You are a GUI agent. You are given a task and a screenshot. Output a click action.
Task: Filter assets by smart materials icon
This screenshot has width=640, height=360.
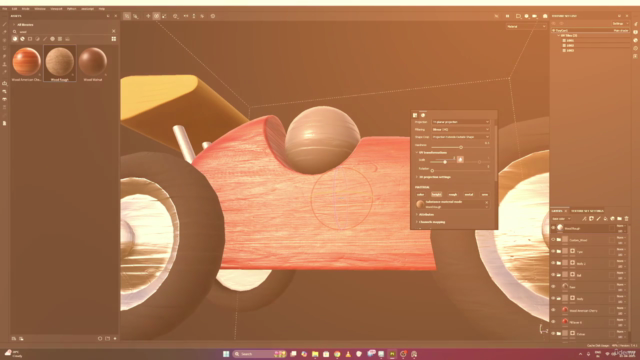[22, 39]
